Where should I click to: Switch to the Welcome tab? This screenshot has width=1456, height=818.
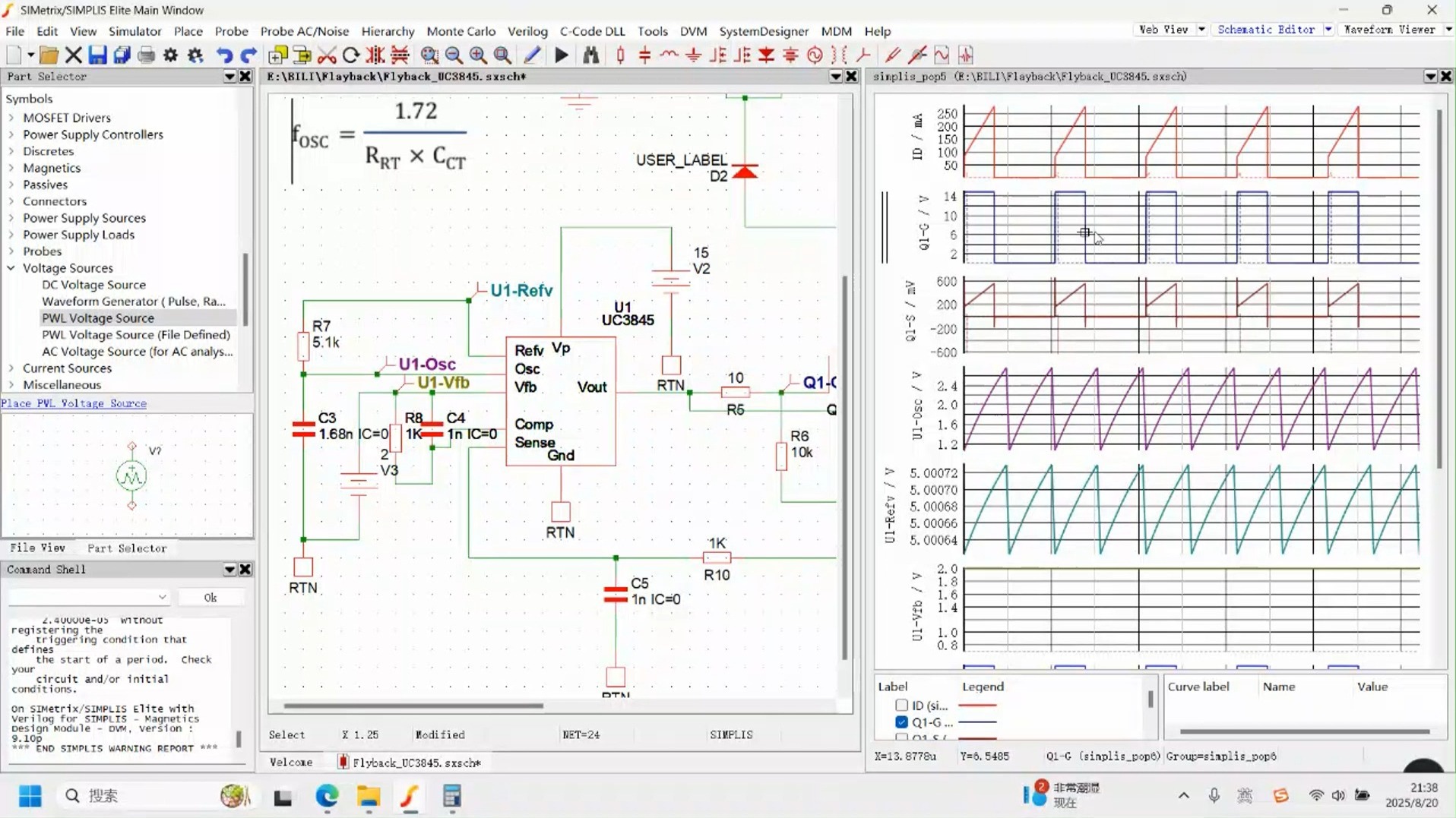coord(291,762)
